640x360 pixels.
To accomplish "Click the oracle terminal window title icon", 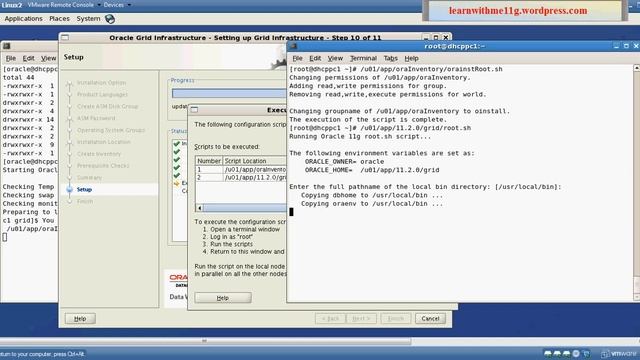I will (7, 47).
